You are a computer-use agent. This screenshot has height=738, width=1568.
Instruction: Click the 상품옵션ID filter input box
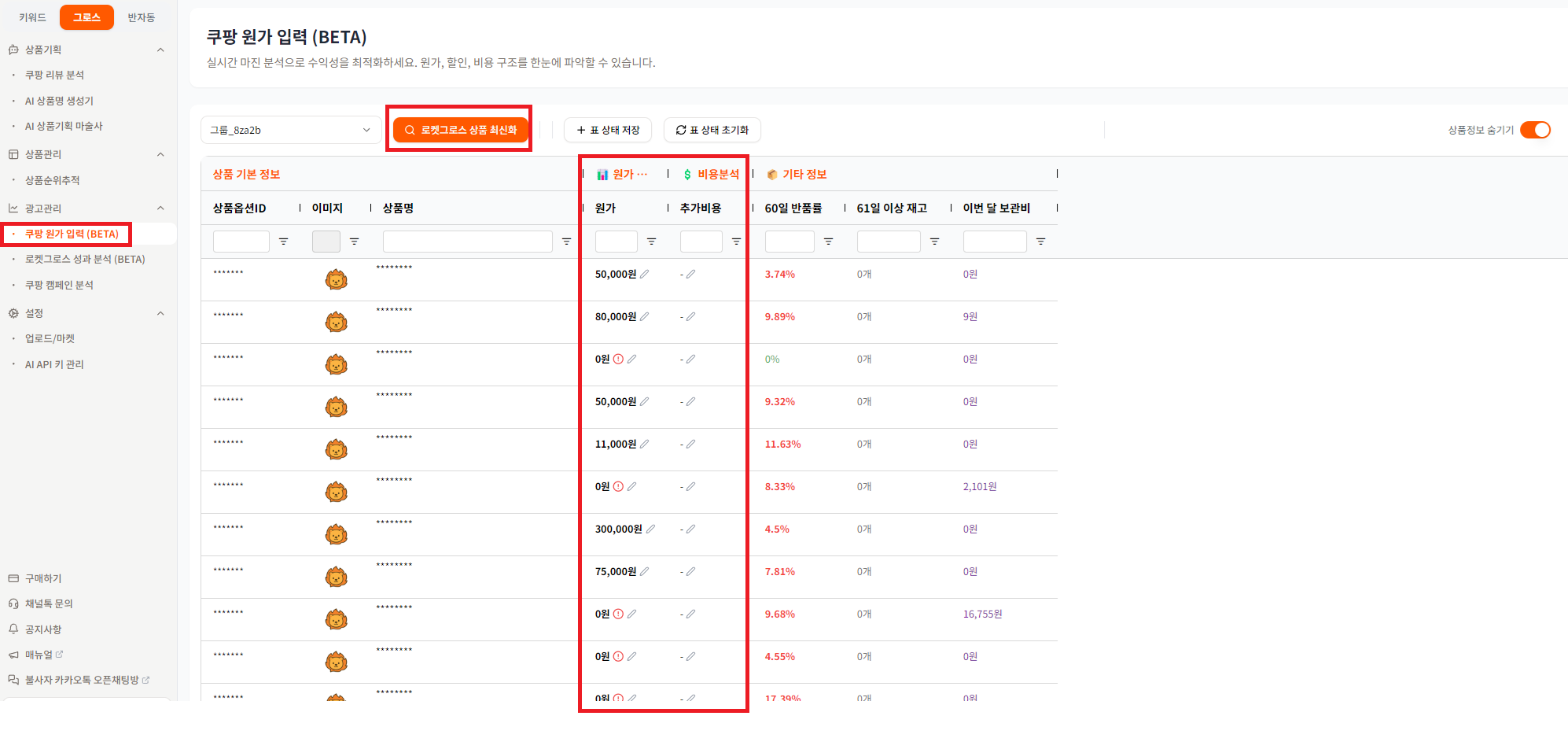(x=241, y=242)
